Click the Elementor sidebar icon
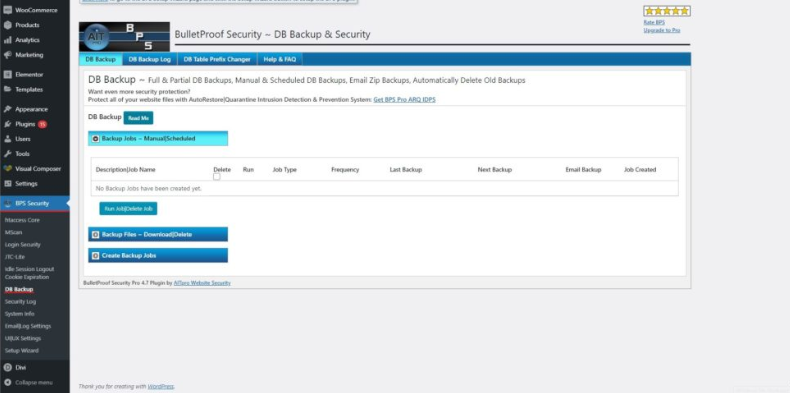790x393 pixels. (8, 75)
